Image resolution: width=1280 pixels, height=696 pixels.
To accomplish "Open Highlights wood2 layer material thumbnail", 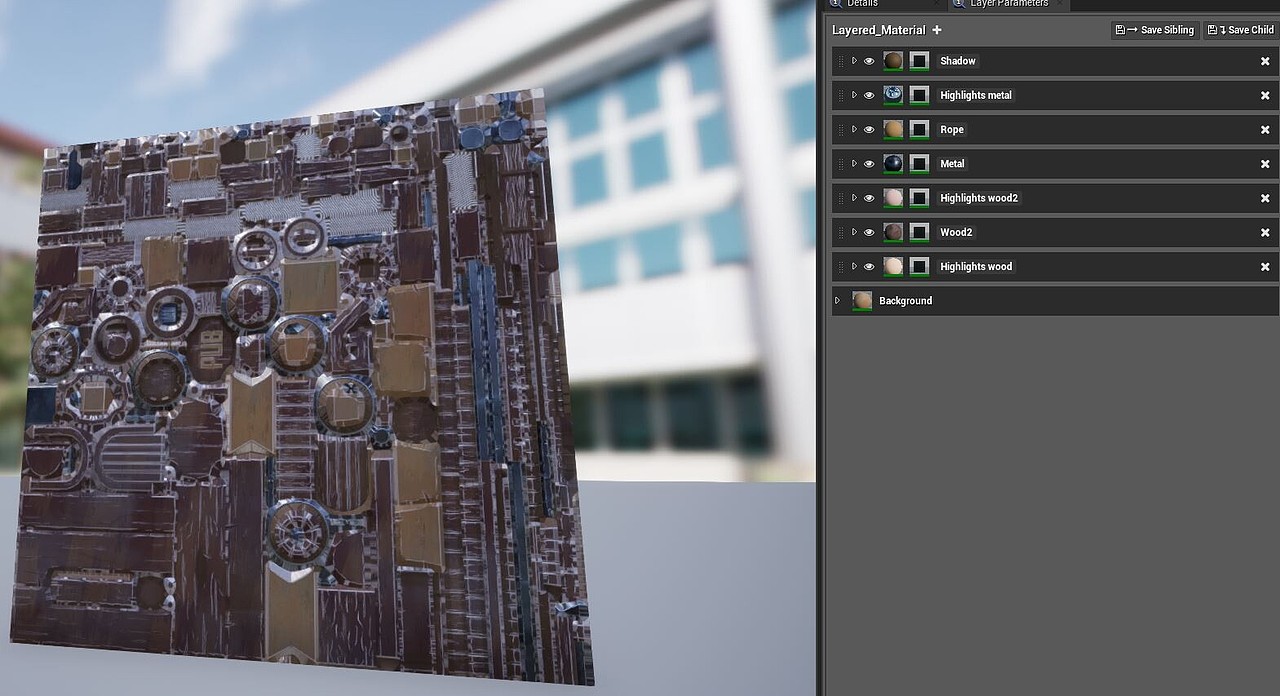I will point(893,198).
